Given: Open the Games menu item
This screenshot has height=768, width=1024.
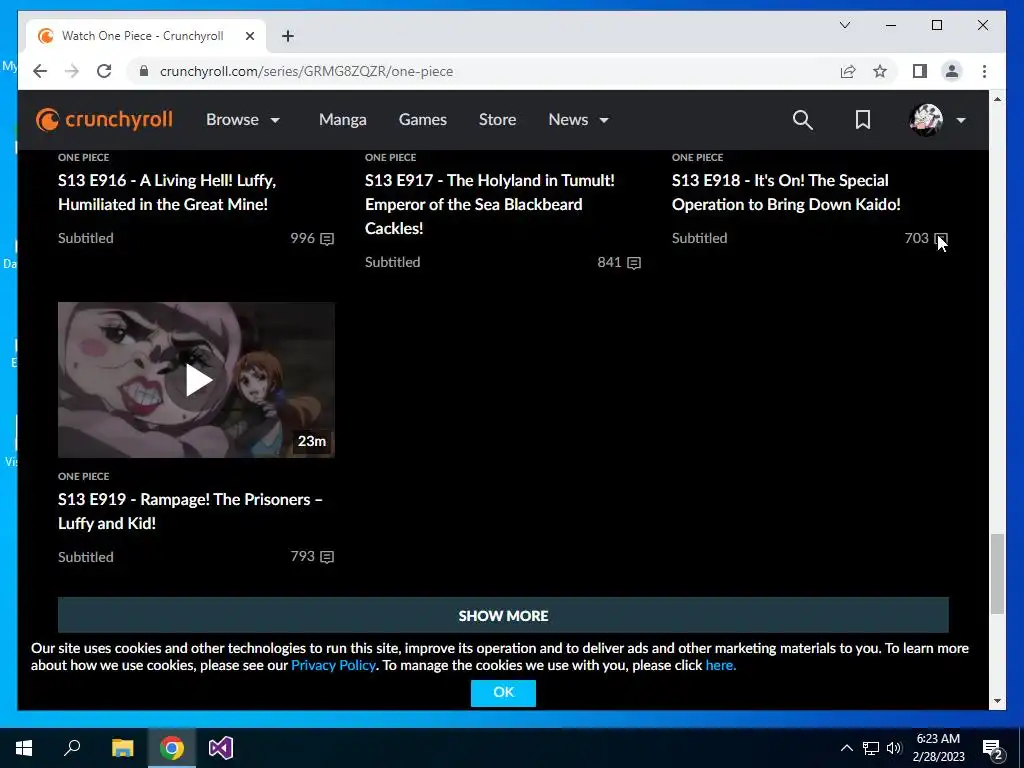Looking at the screenshot, I should pyautogui.click(x=423, y=120).
